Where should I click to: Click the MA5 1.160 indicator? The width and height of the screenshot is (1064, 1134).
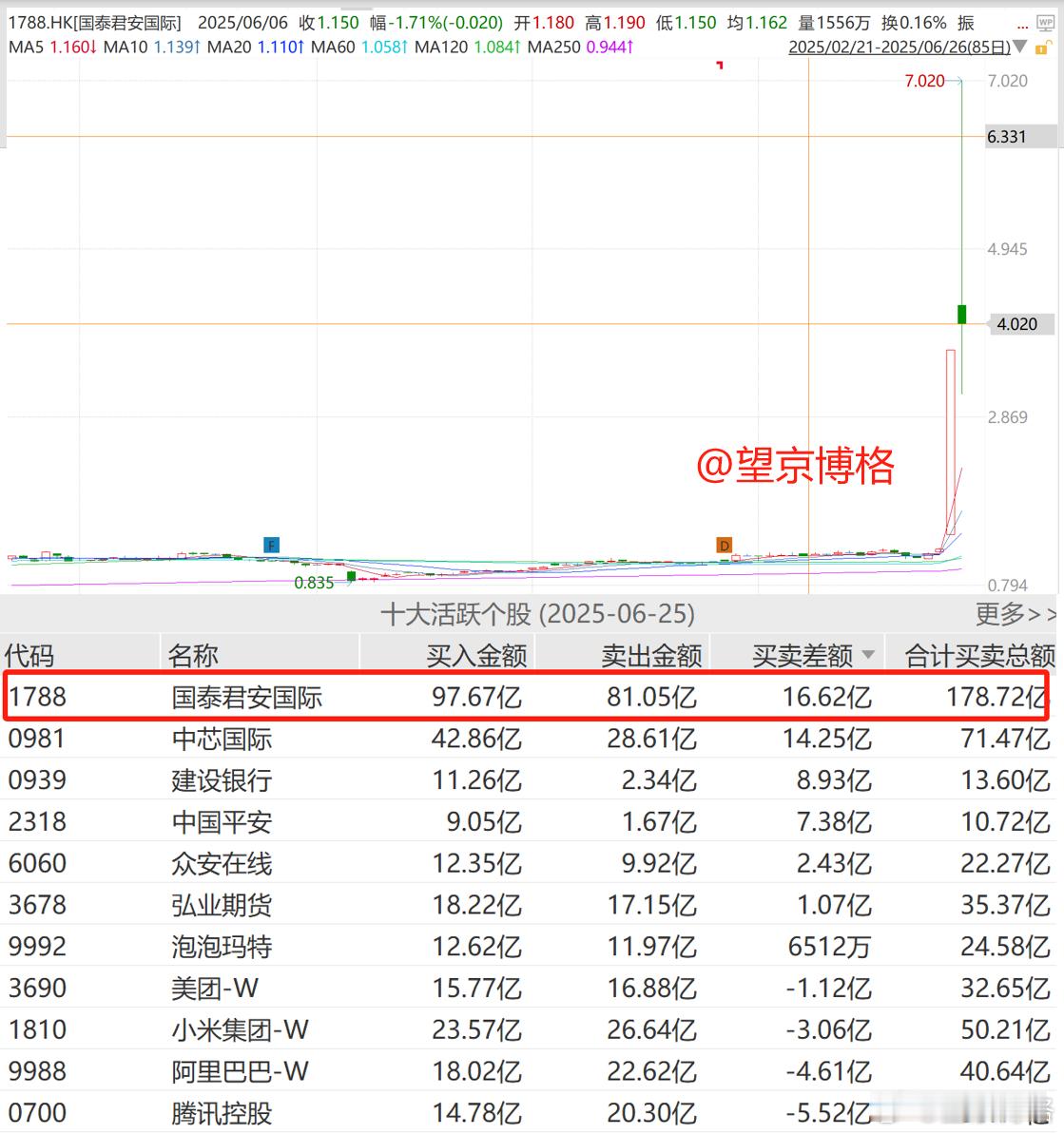pyautogui.click(x=53, y=47)
